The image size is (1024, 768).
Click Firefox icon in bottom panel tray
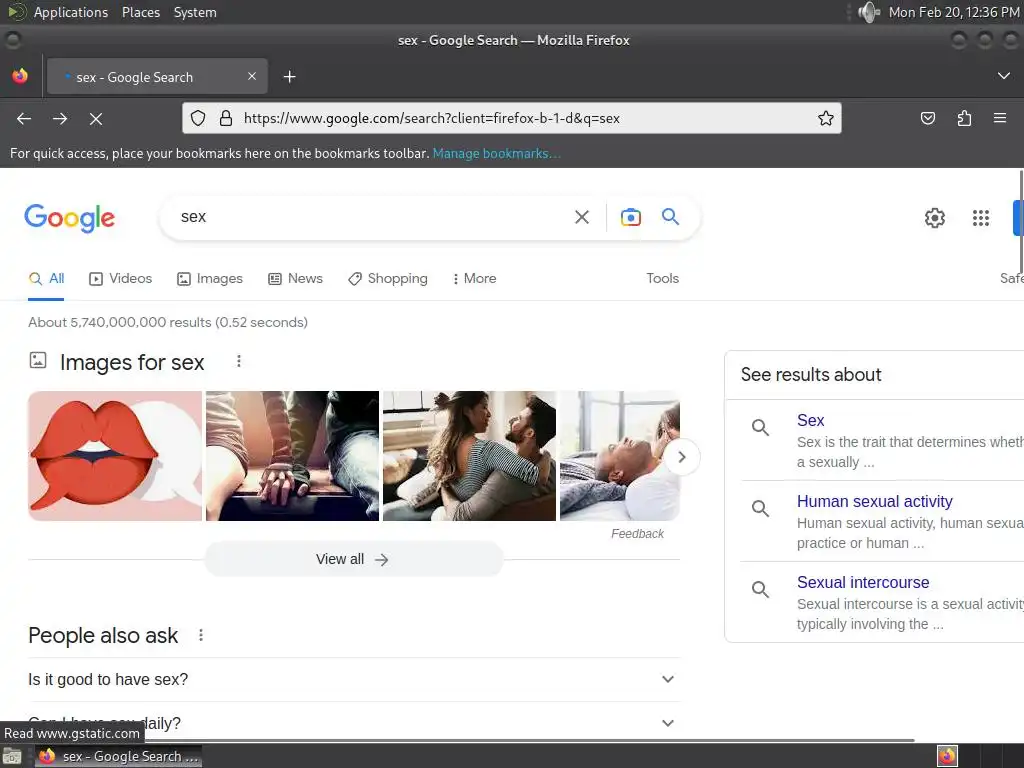click(947, 756)
